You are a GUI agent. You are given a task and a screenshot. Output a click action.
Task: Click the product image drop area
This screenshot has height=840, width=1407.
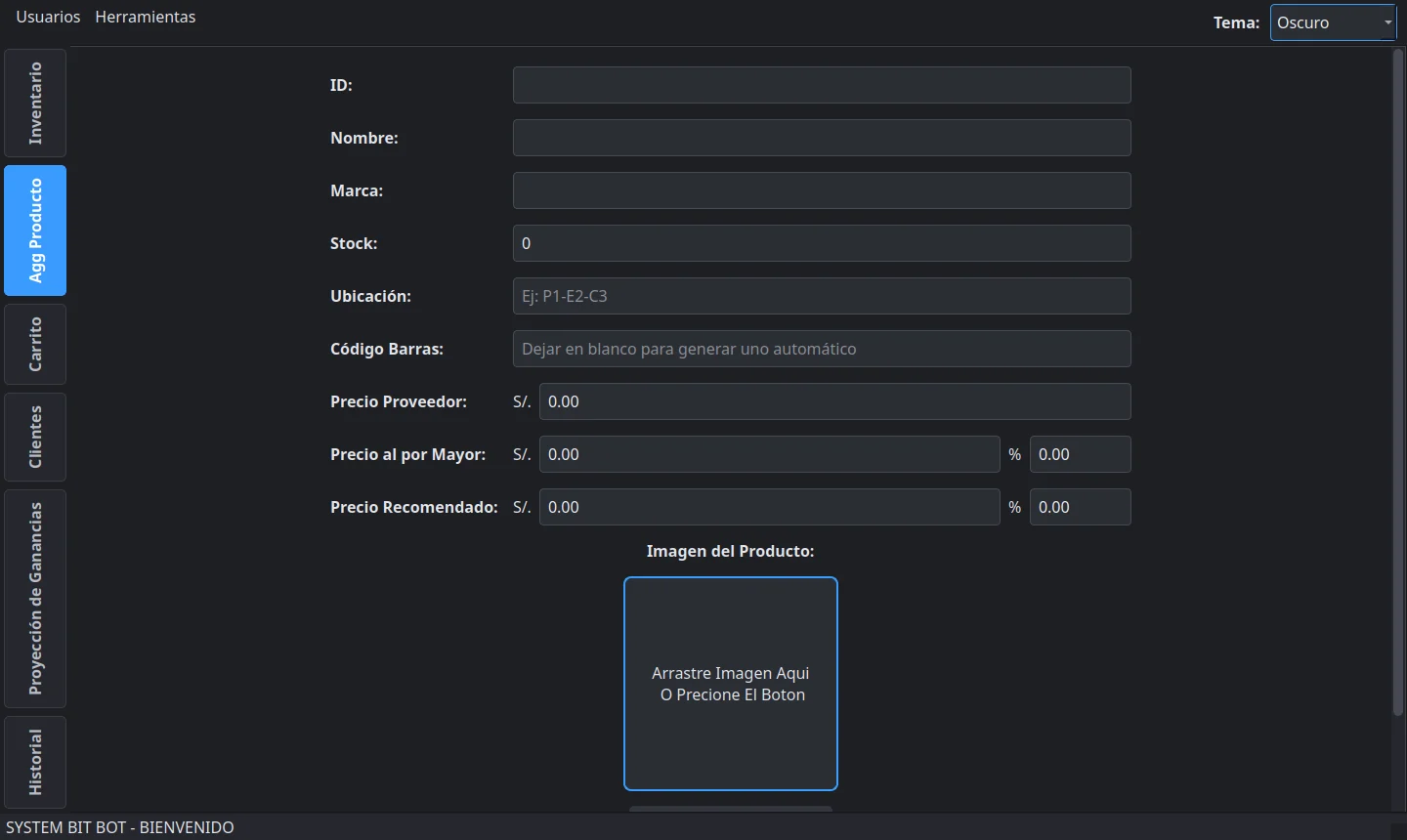731,684
